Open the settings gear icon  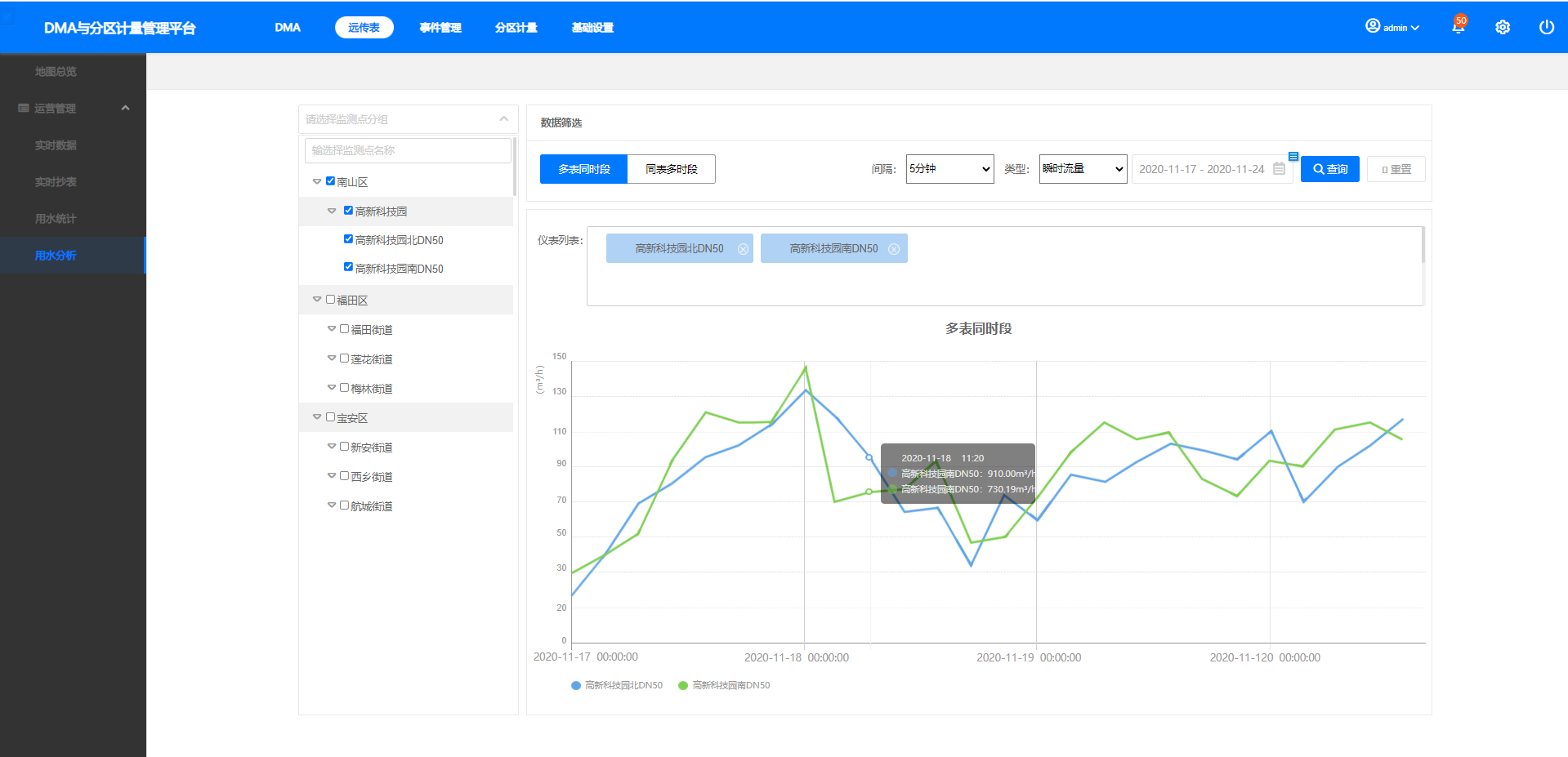click(1503, 27)
